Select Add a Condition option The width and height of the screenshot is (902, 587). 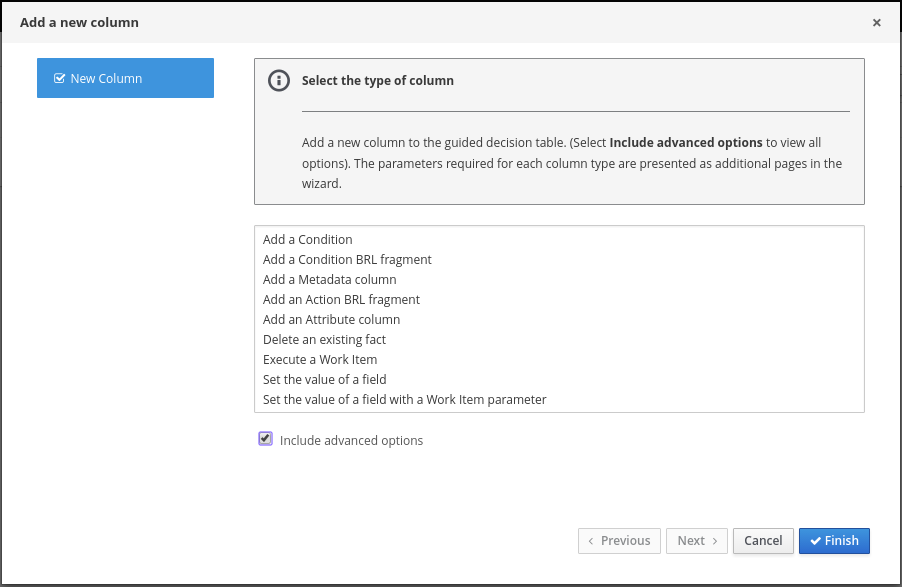[x=308, y=240]
